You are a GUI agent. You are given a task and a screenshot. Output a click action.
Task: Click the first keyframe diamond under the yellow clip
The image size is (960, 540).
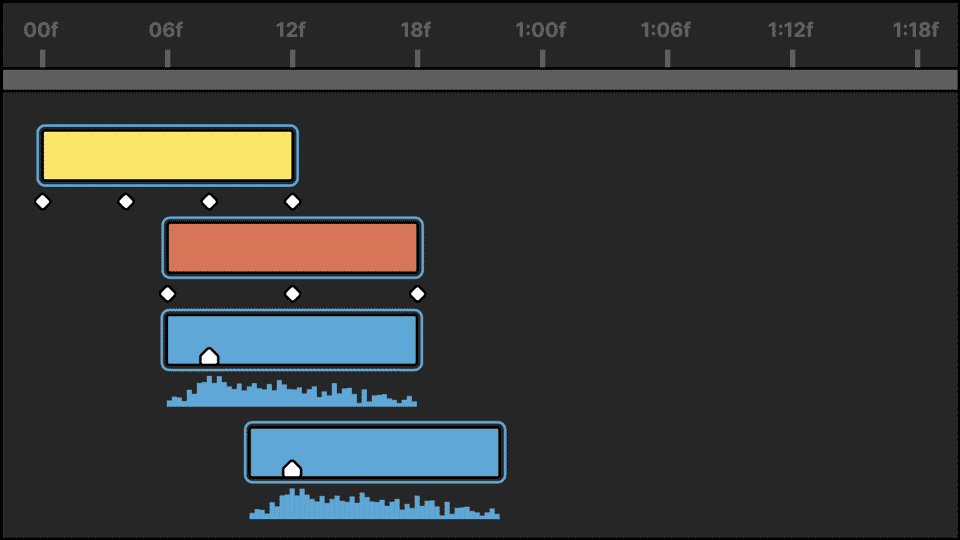coord(42,202)
